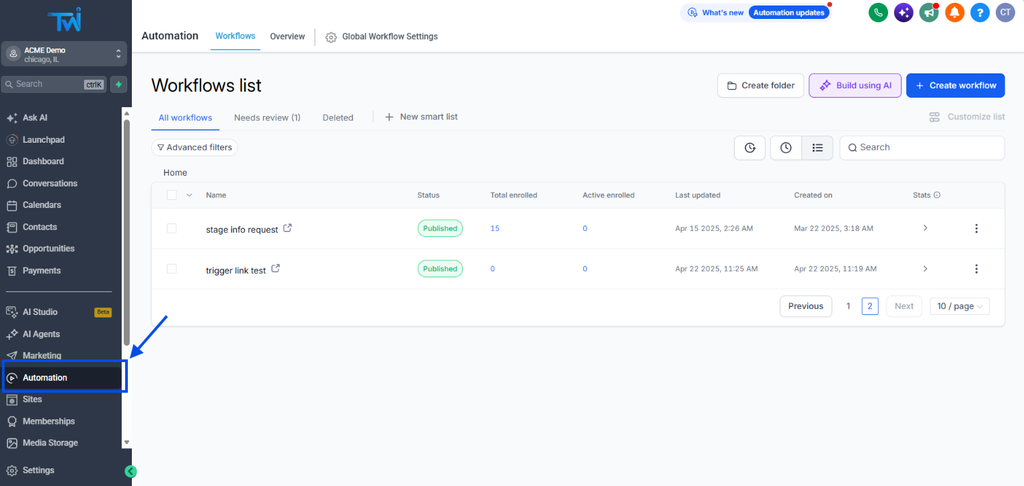Click the list view toggle icon
Image resolution: width=1024 pixels, height=486 pixels.
[x=817, y=148]
